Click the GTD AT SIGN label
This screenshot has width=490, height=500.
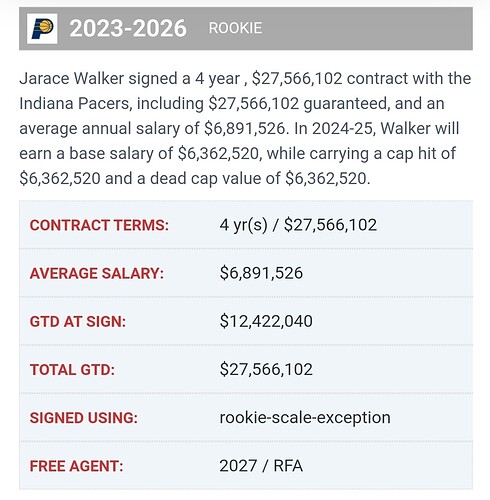(x=78, y=322)
